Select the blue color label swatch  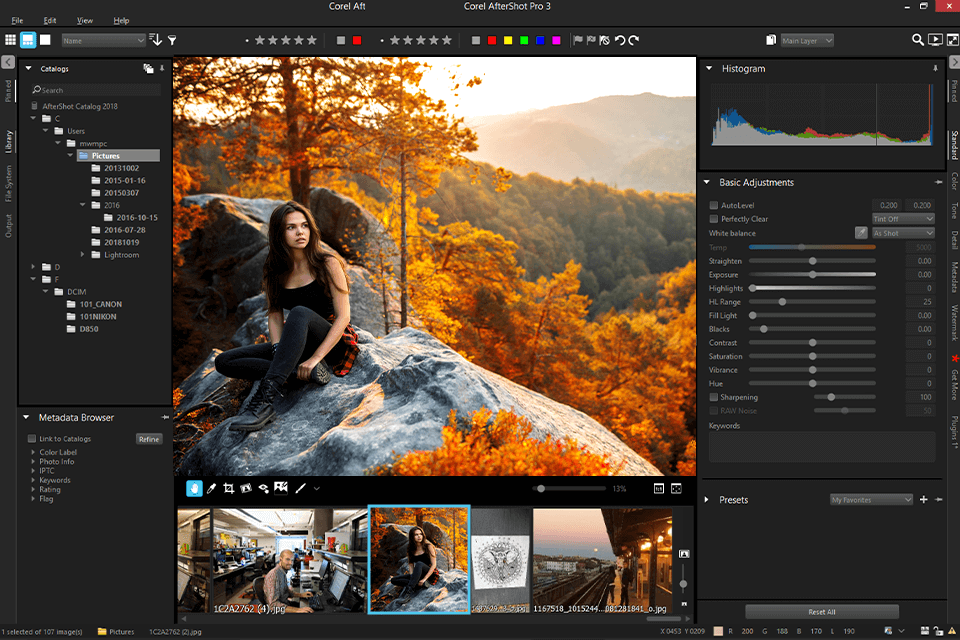click(540, 40)
